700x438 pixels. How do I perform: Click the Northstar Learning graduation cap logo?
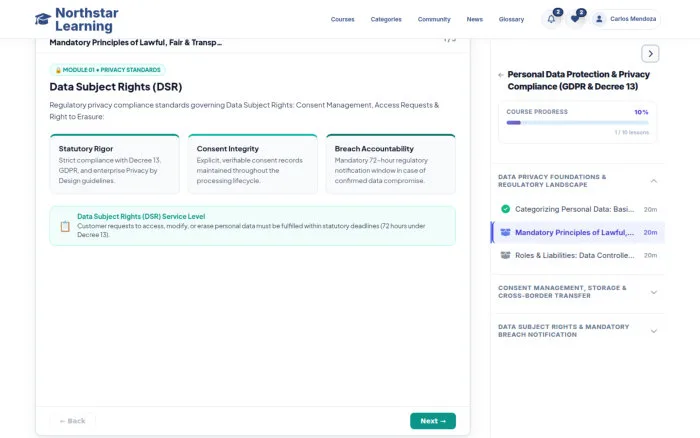43,19
